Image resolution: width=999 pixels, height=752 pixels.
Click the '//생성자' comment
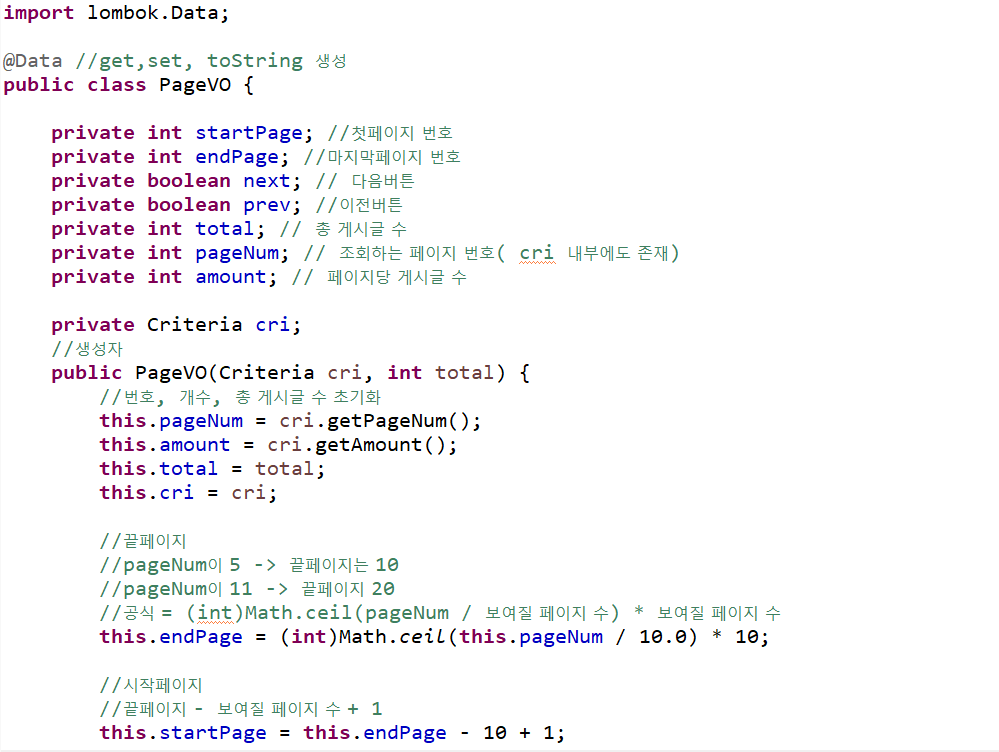pyautogui.click(x=87, y=349)
